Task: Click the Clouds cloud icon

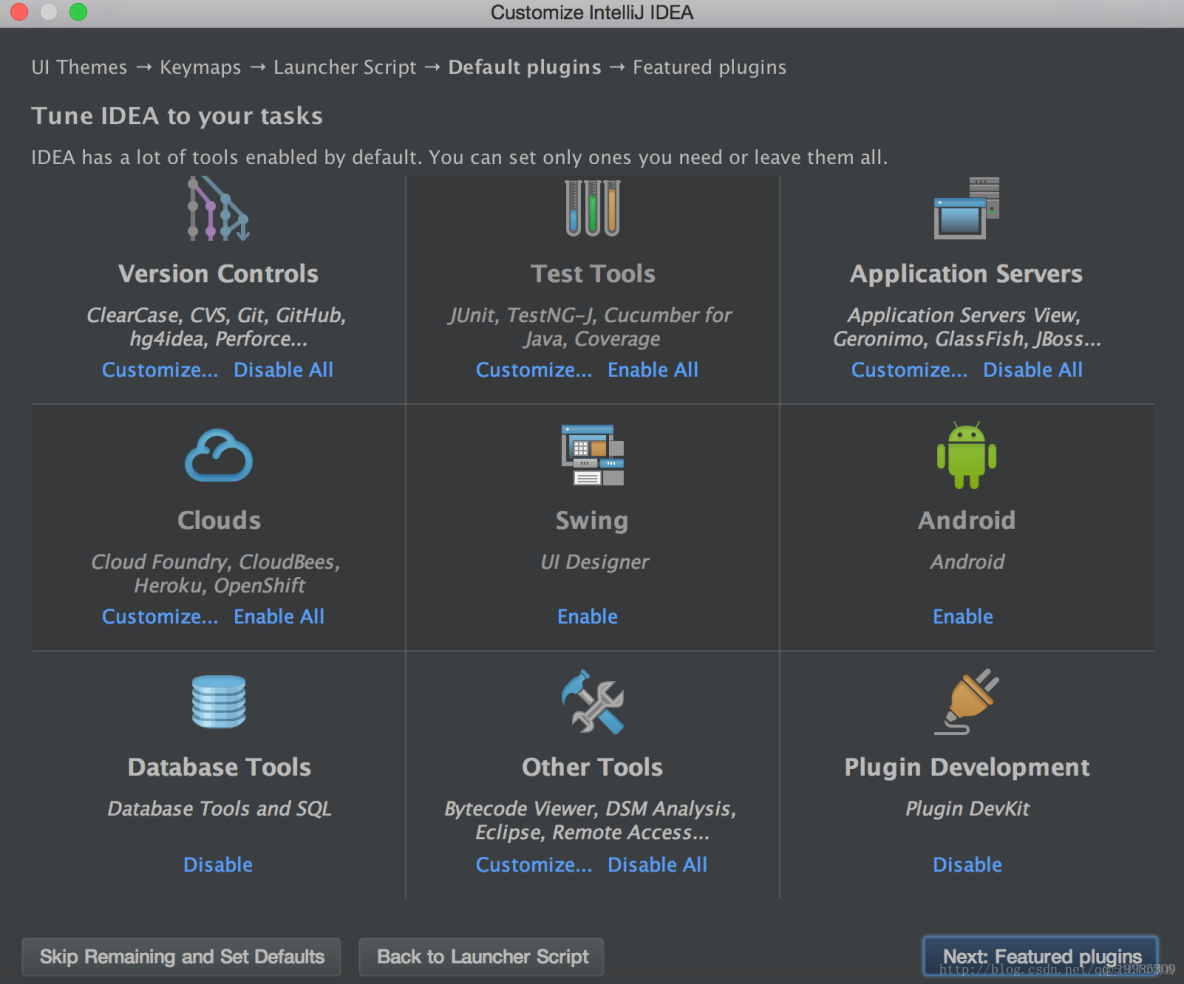Action: [x=218, y=455]
